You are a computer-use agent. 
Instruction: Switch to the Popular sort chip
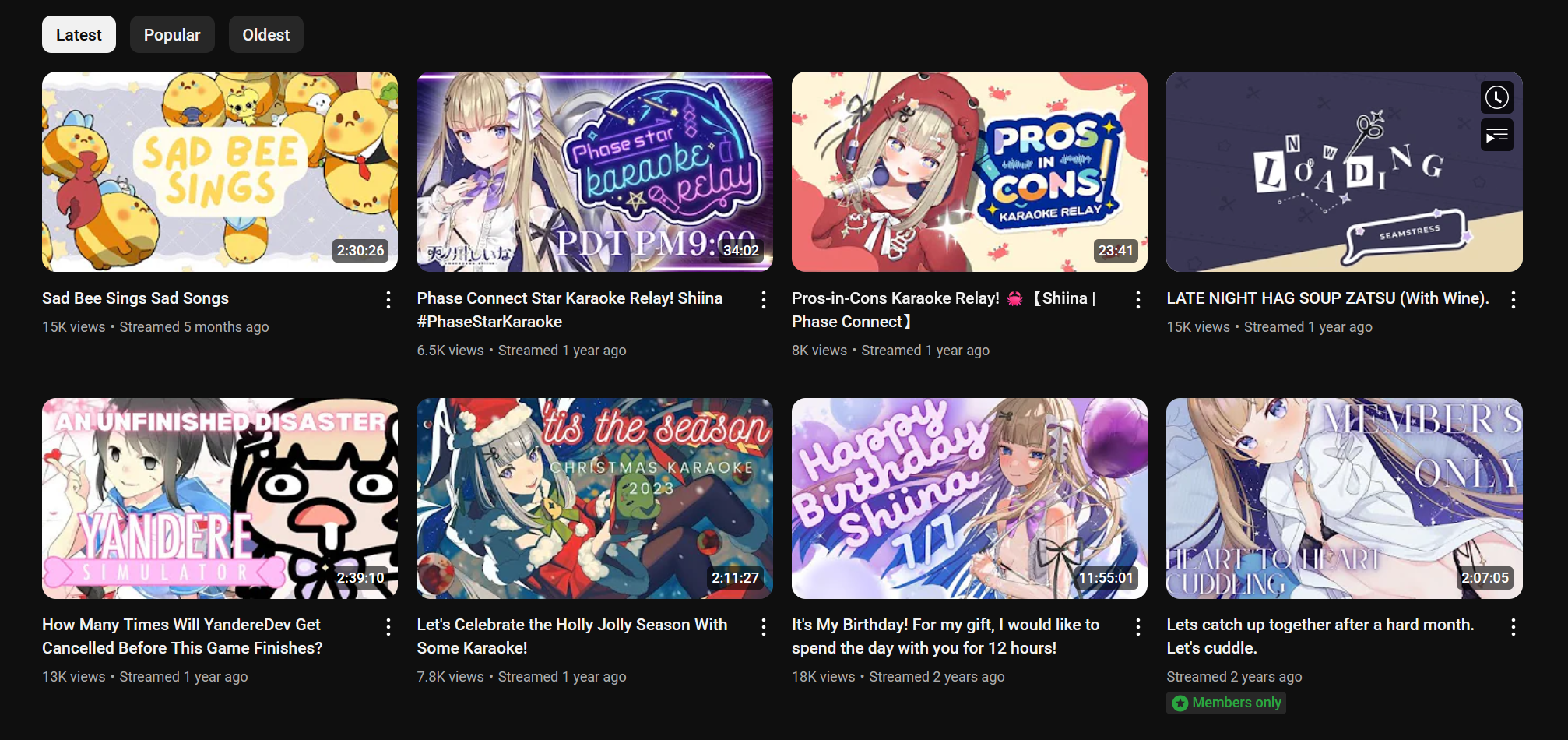[x=172, y=34]
